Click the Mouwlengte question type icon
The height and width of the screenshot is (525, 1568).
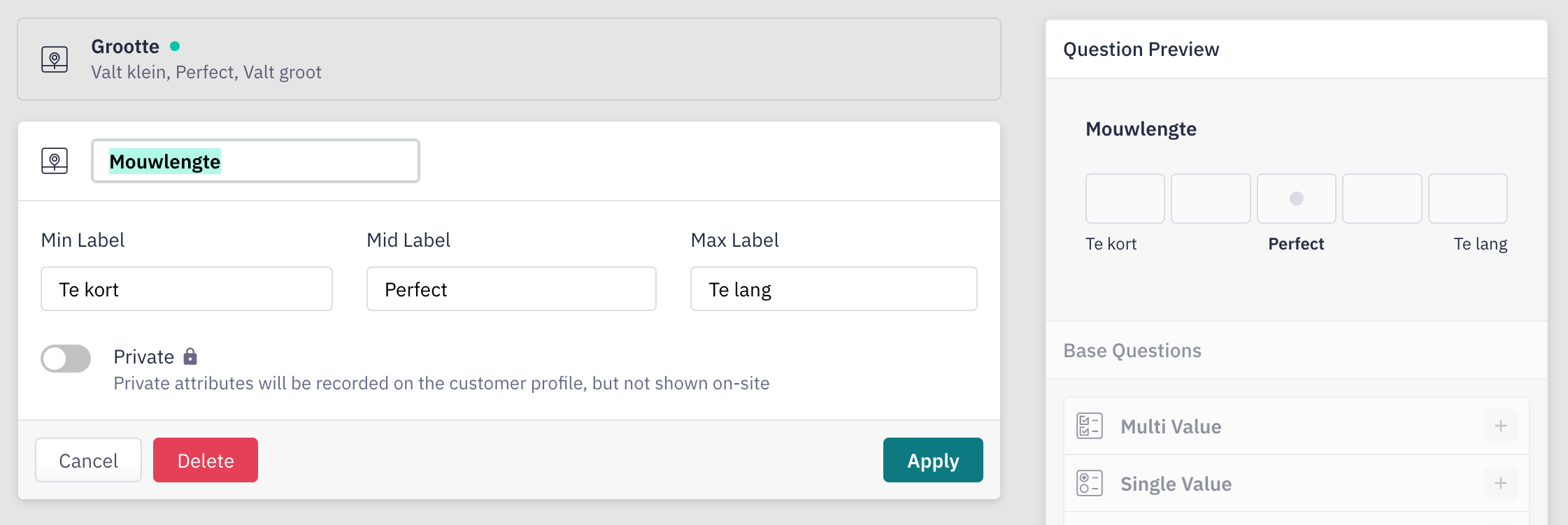tap(55, 161)
